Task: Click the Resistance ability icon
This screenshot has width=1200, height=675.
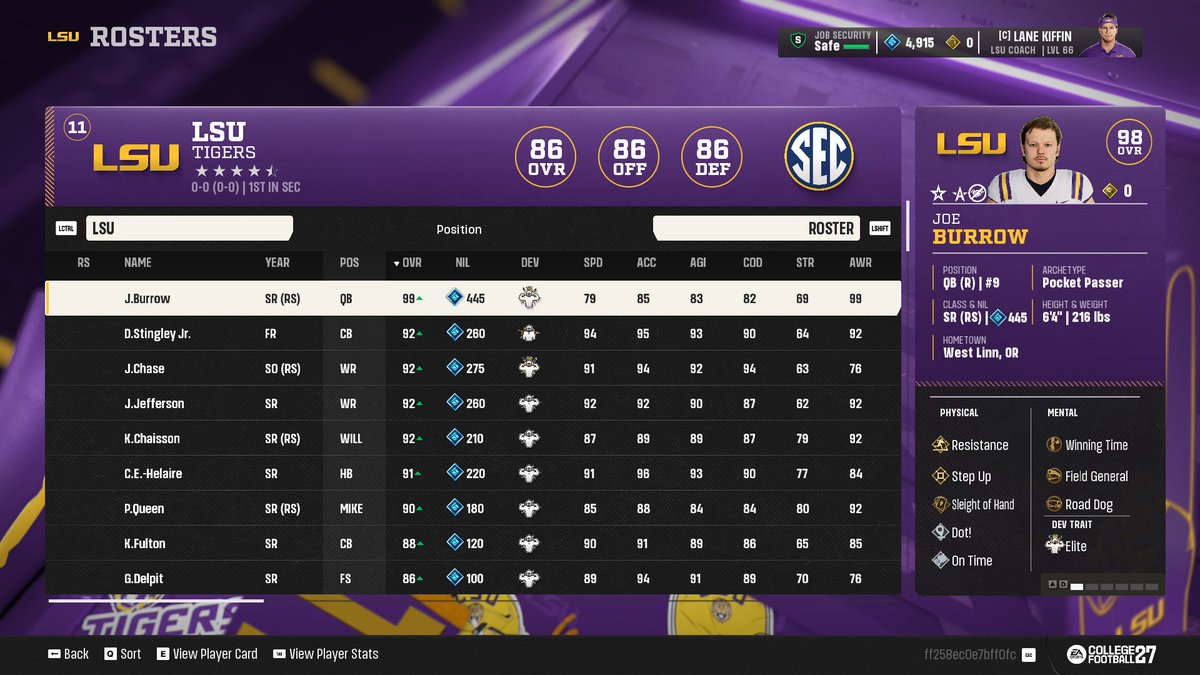Action: click(940, 445)
